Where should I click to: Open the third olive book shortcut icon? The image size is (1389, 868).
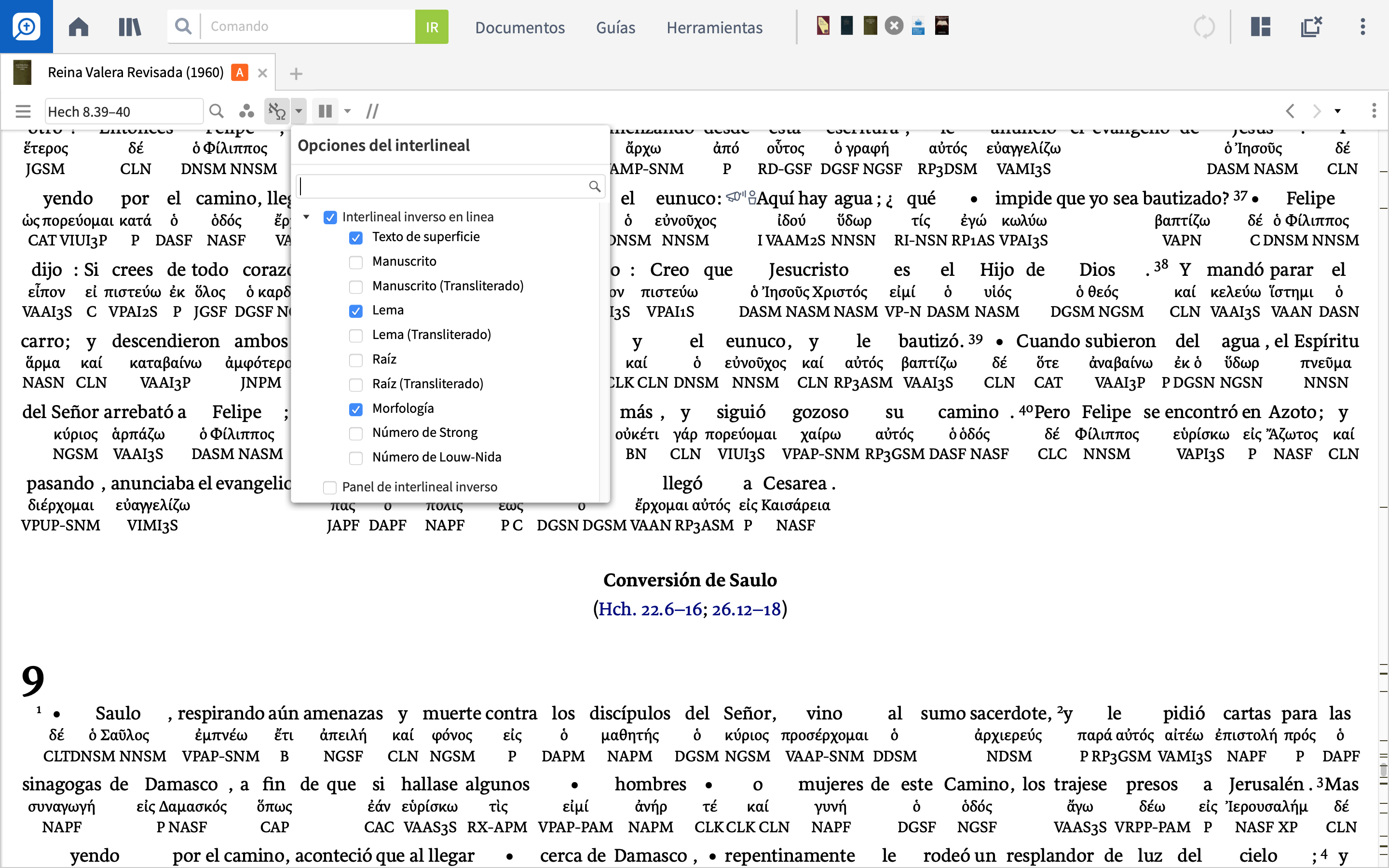(x=870, y=26)
